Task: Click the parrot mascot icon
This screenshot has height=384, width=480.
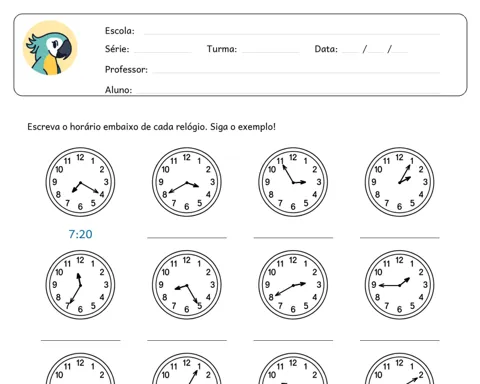Action: pyautogui.click(x=50, y=48)
